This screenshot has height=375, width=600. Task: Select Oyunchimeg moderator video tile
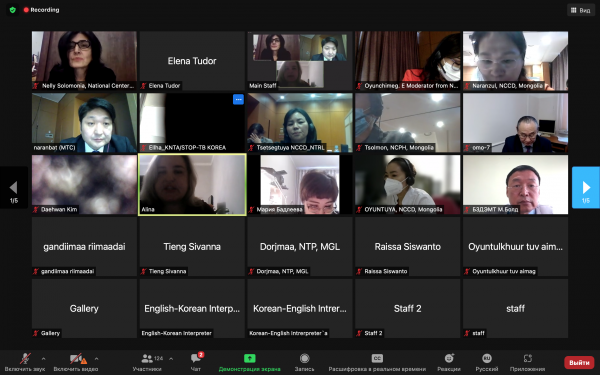click(408, 60)
